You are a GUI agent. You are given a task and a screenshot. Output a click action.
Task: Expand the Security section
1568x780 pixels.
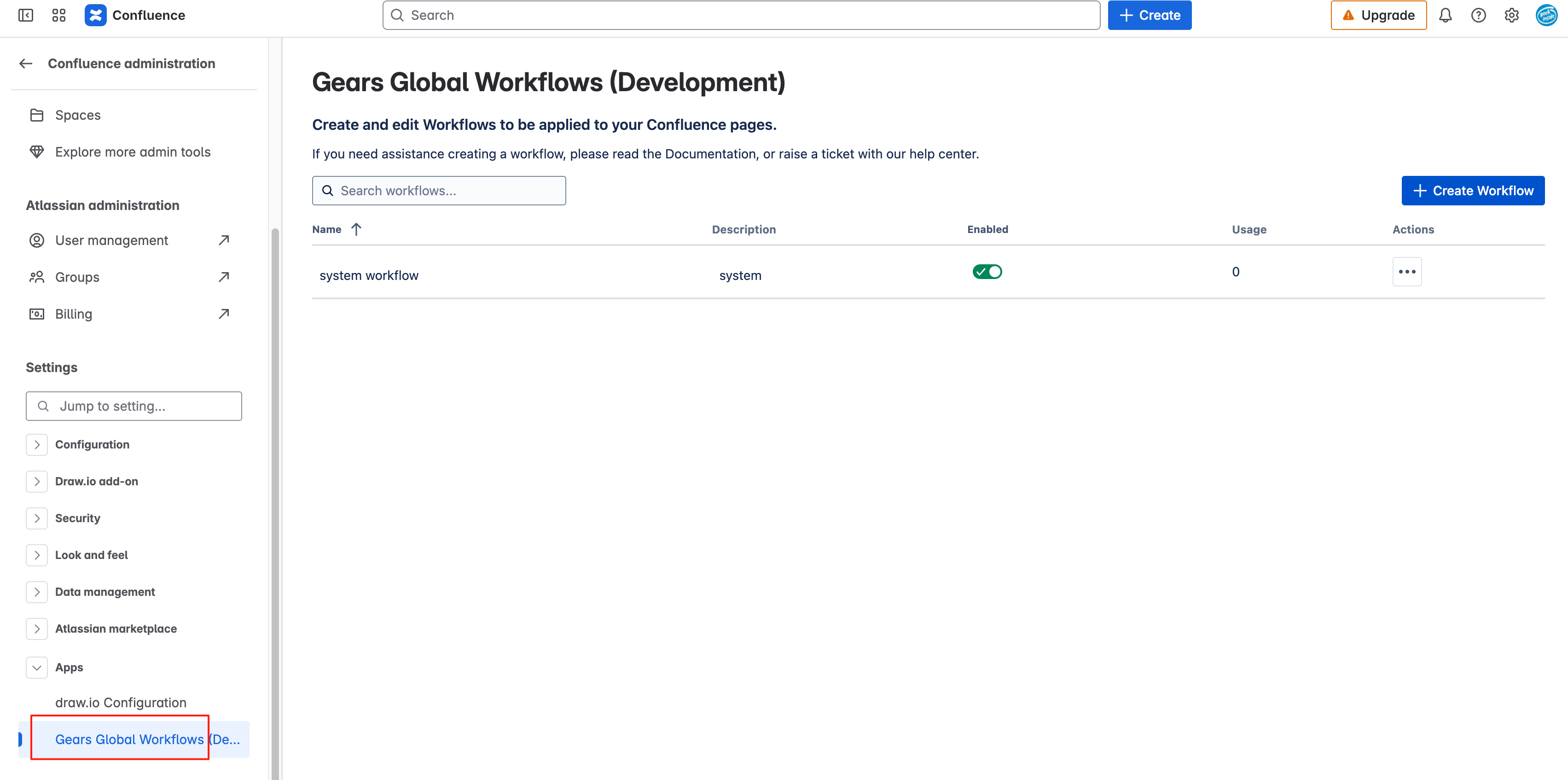pos(36,518)
